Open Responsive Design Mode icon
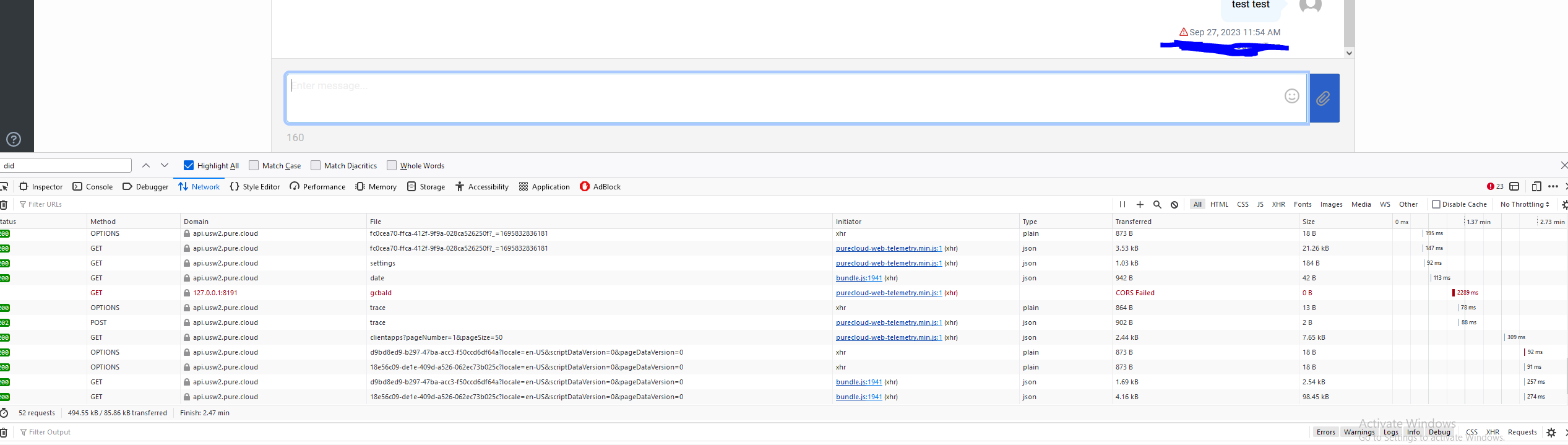Image resolution: width=1568 pixels, height=445 pixels. click(x=1536, y=186)
